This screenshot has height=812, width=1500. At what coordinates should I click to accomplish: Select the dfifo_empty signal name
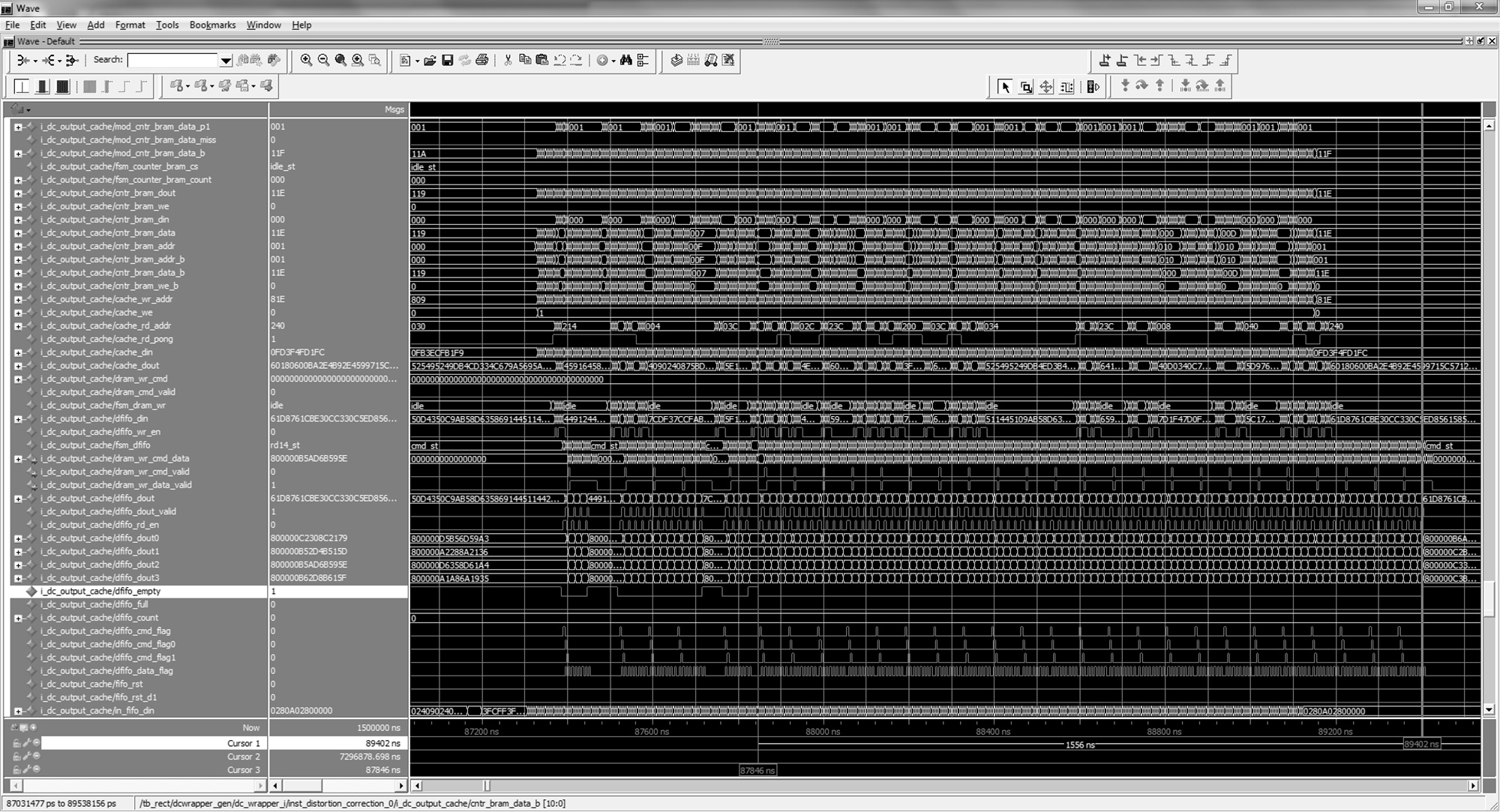(100, 592)
